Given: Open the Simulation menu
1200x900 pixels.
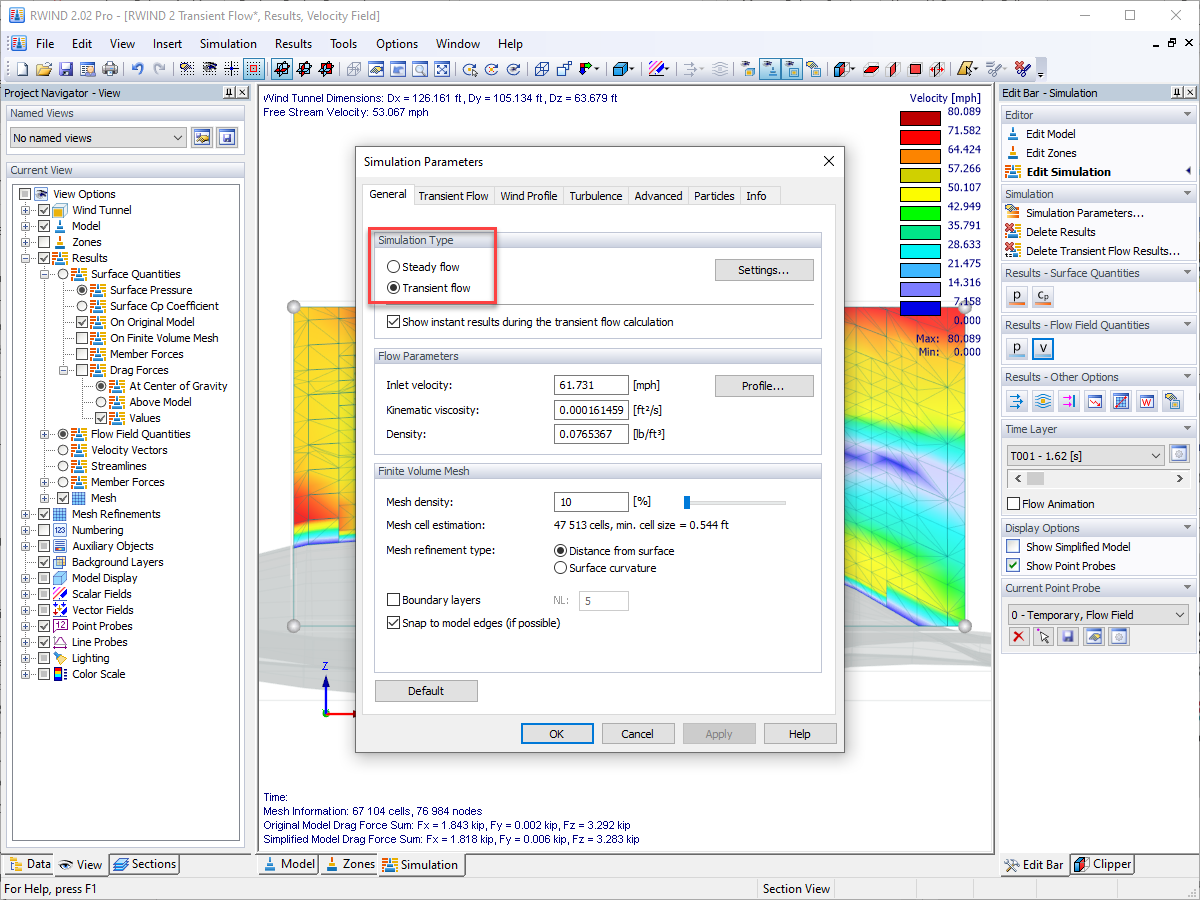Looking at the screenshot, I should coord(228,43).
